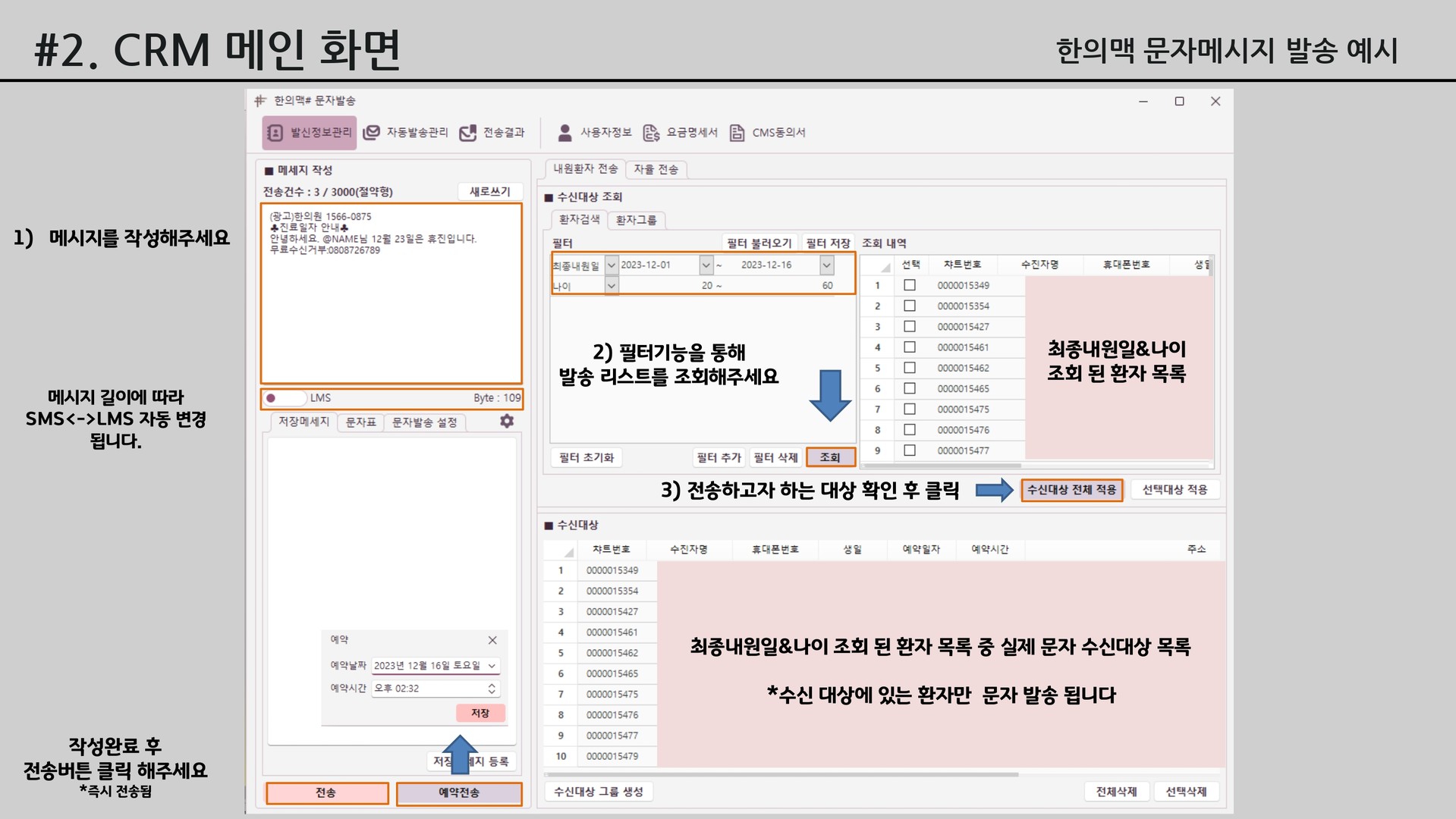Screen dimensions: 1456x819
Task: Sort by 수진자명 header in 수신대상 list
Action: point(689,550)
